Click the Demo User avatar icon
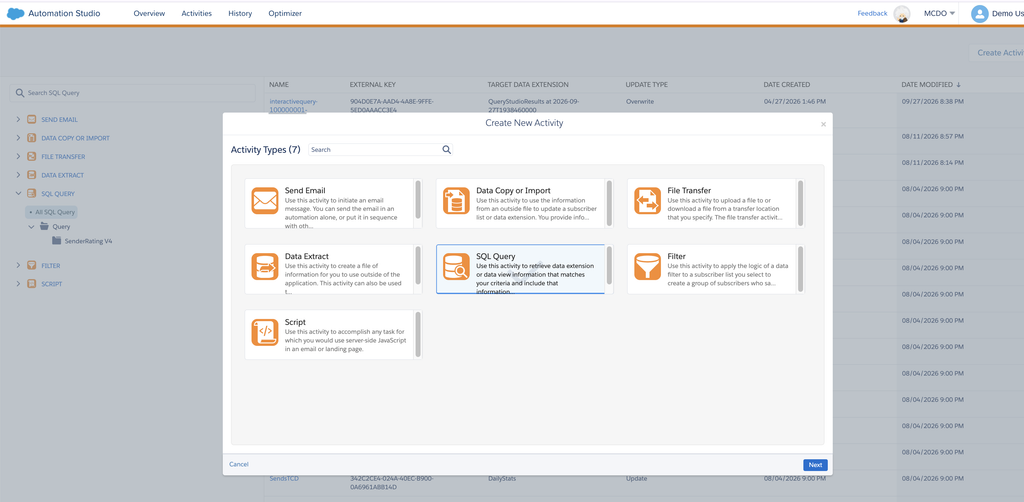The width and height of the screenshot is (1024, 502). pyautogui.click(x=979, y=14)
